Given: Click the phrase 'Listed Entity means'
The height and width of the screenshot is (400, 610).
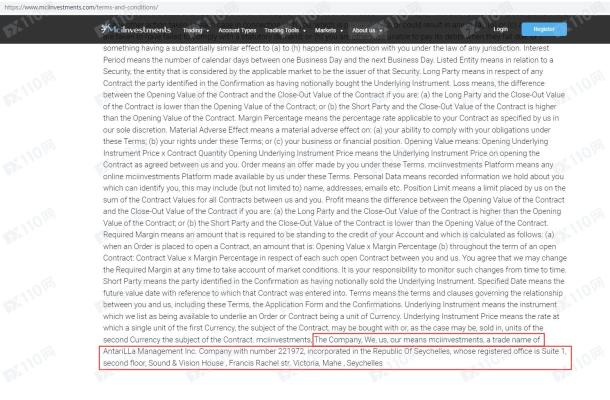Looking at the screenshot, I should (469, 60).
